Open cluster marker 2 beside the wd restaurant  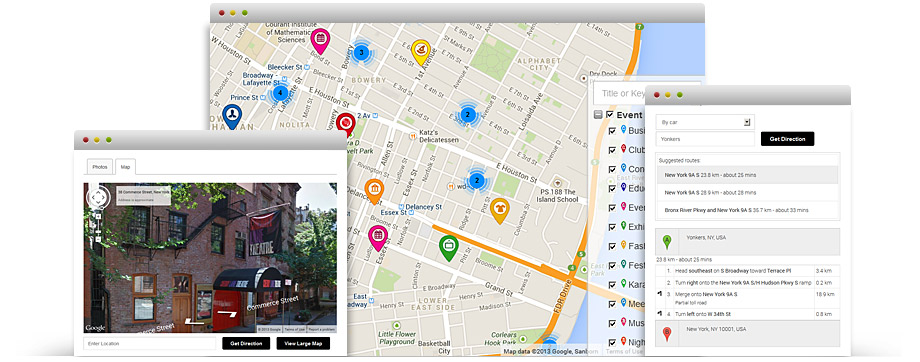pos(477,181)
